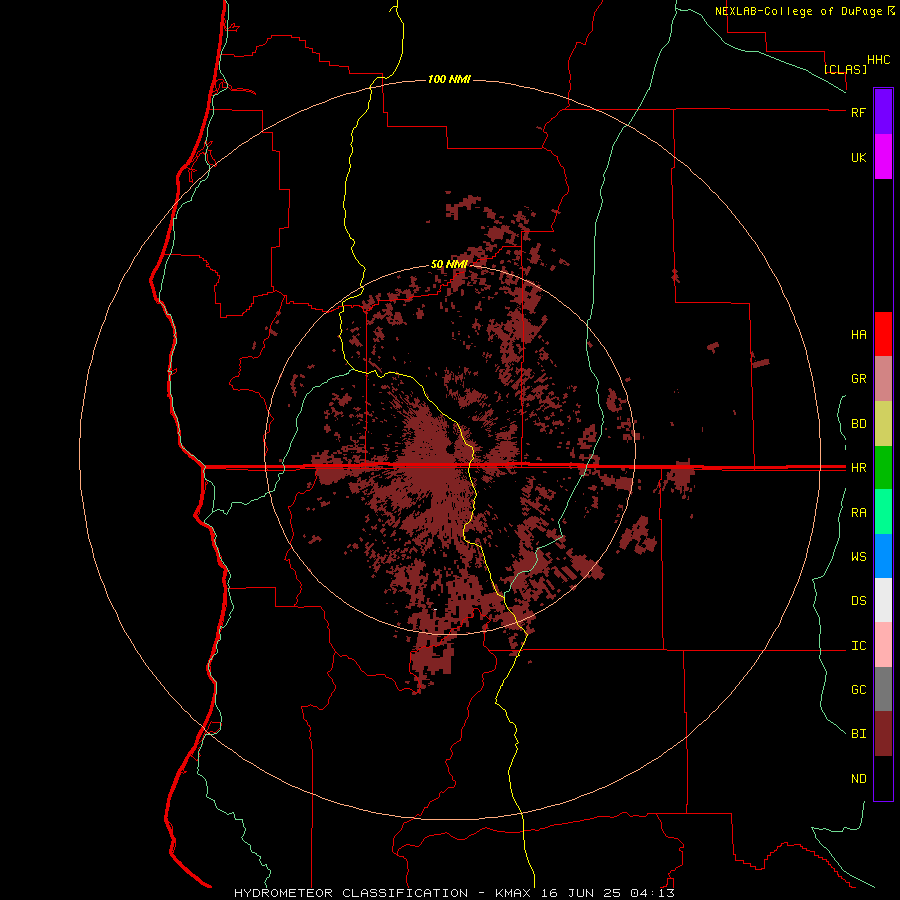The height and width of the screenshot is (900, 900).
Task: Click the GR legend label
Action: [858, 379]
